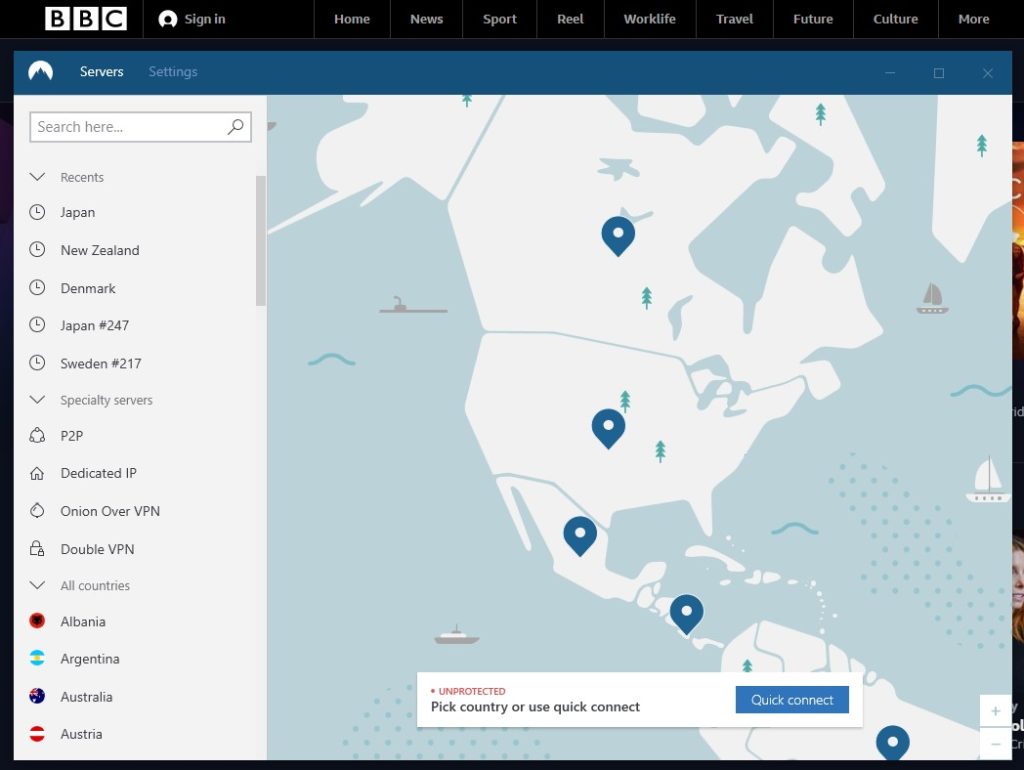Screen dimensions: 1024x770
Task: Click the Argentina flag icon
Action: pos(37,658)
